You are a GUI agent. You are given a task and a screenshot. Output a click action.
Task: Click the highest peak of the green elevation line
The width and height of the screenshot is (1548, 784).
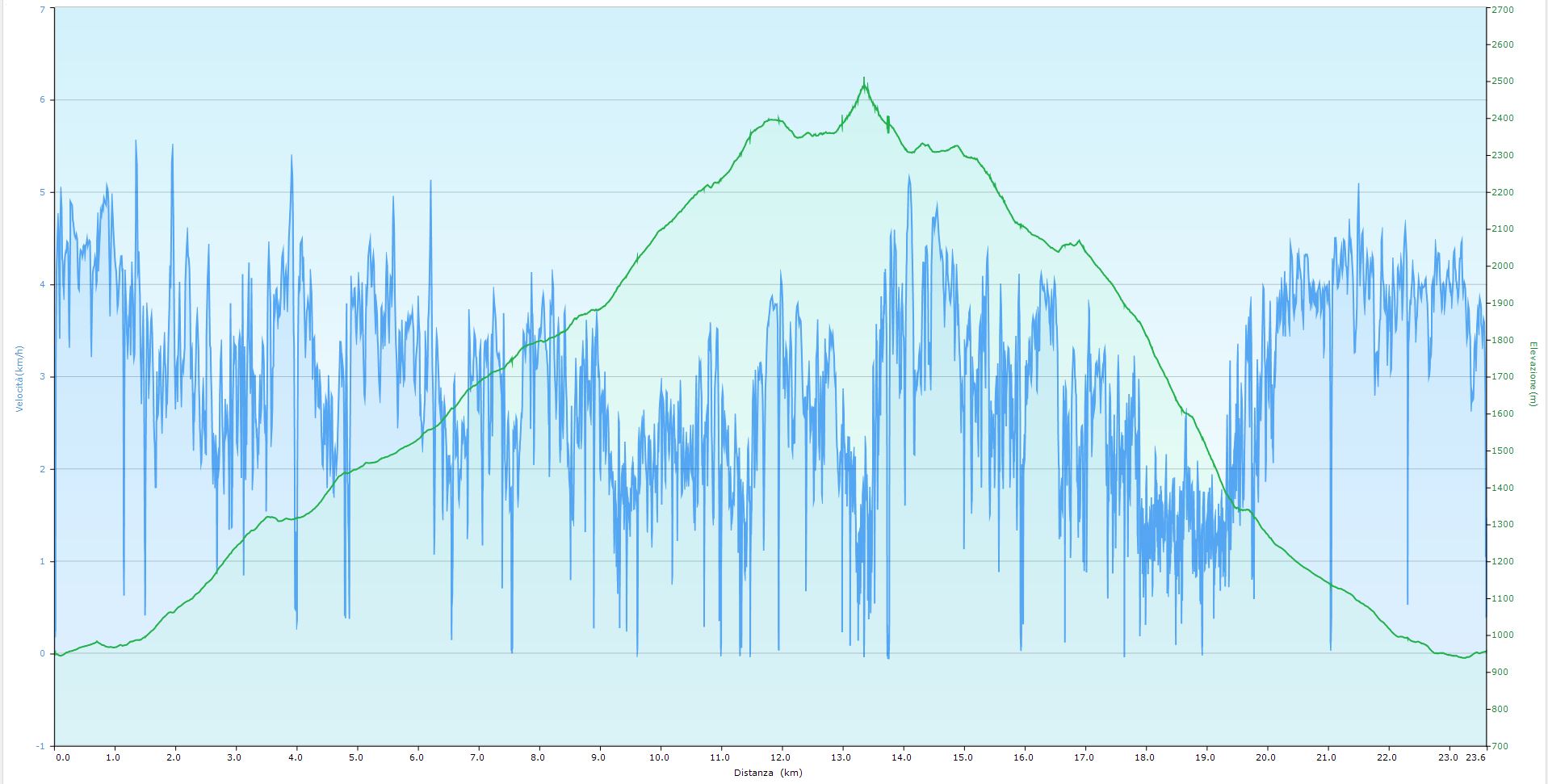tap(864, 79)
